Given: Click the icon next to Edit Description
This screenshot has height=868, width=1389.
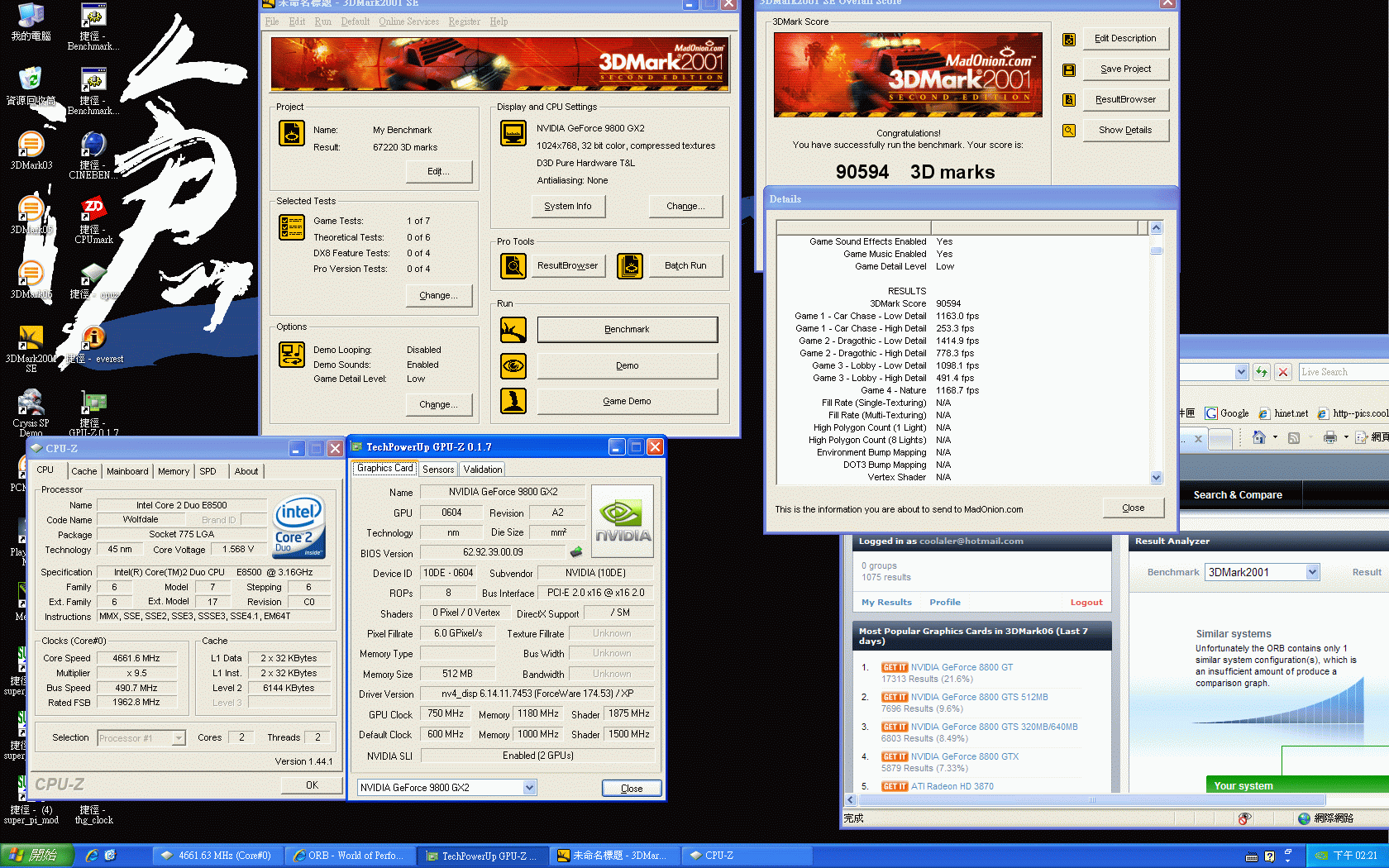Looking at the screenshot, I should (x=1069, y=39).
